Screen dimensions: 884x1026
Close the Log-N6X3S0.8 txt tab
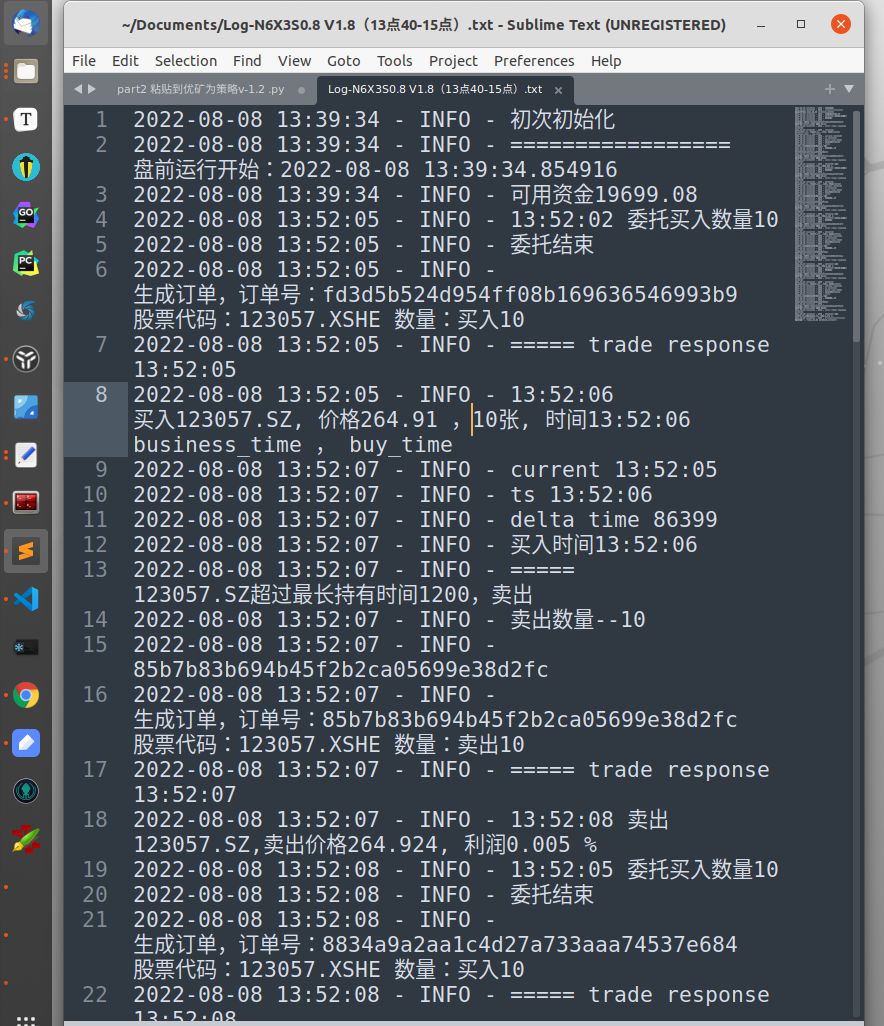[558, 90]
